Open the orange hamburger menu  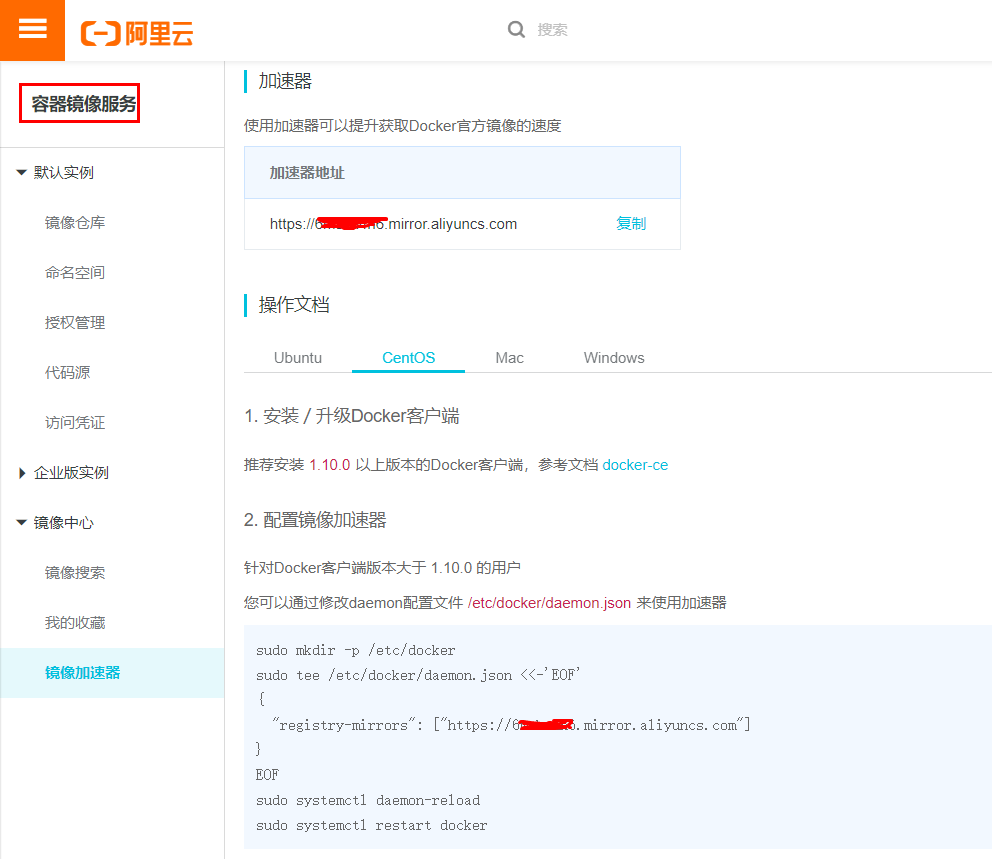32,30
